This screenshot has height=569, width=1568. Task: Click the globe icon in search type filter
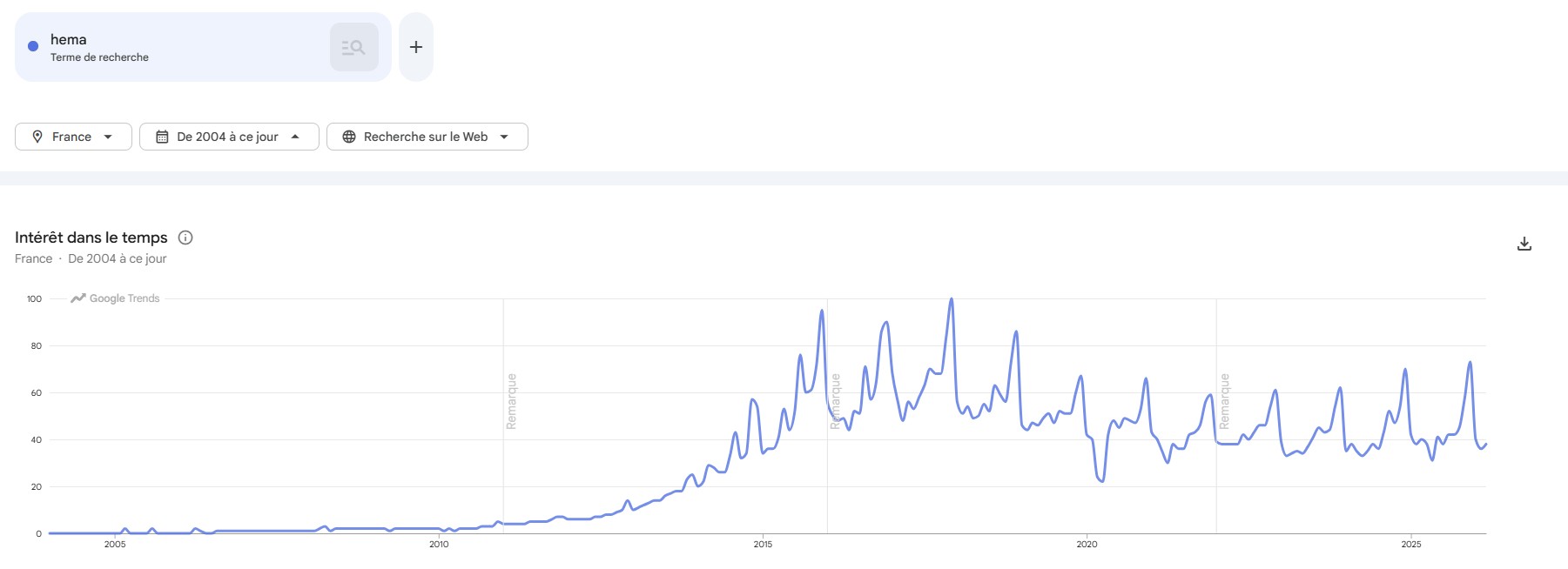[349, 137]
